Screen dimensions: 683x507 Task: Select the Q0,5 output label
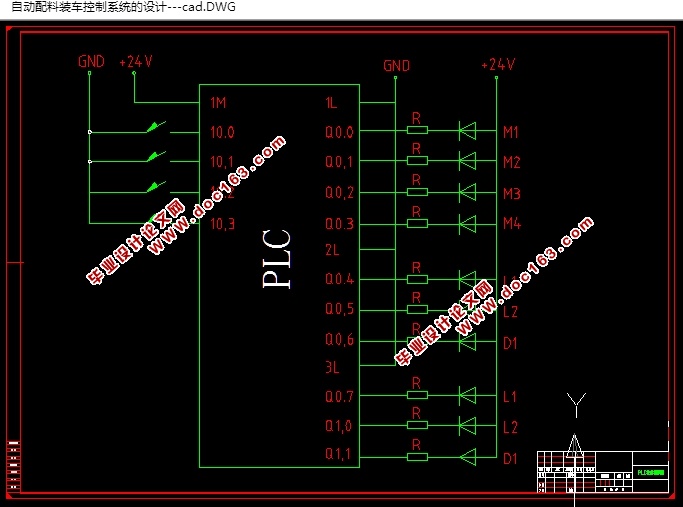point(339,309)
